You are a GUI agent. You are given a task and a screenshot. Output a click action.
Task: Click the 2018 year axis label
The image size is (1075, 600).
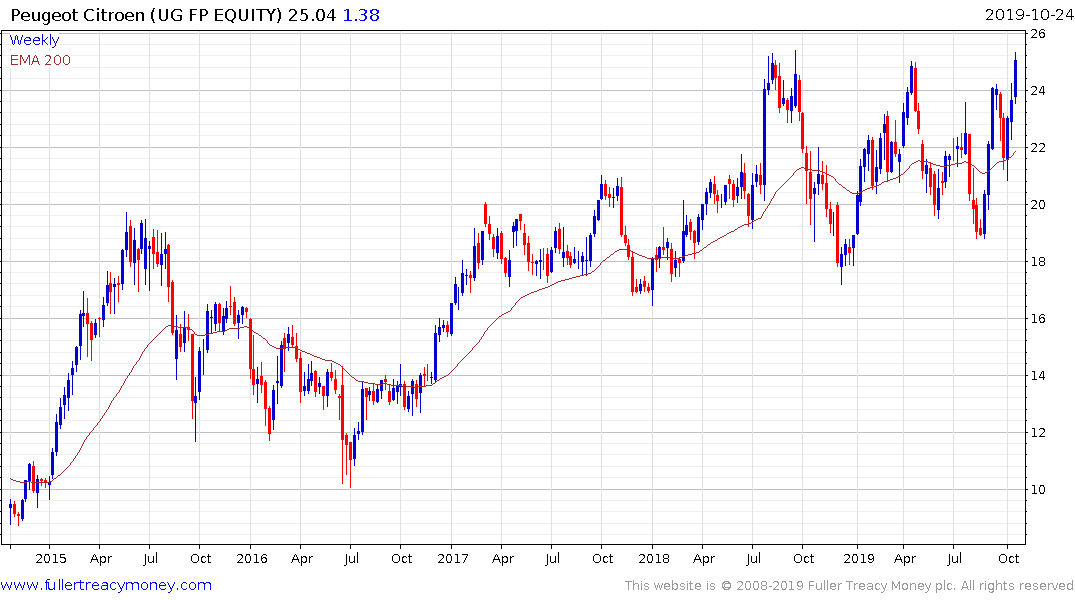pyautogui.click(x=653, y=558)
